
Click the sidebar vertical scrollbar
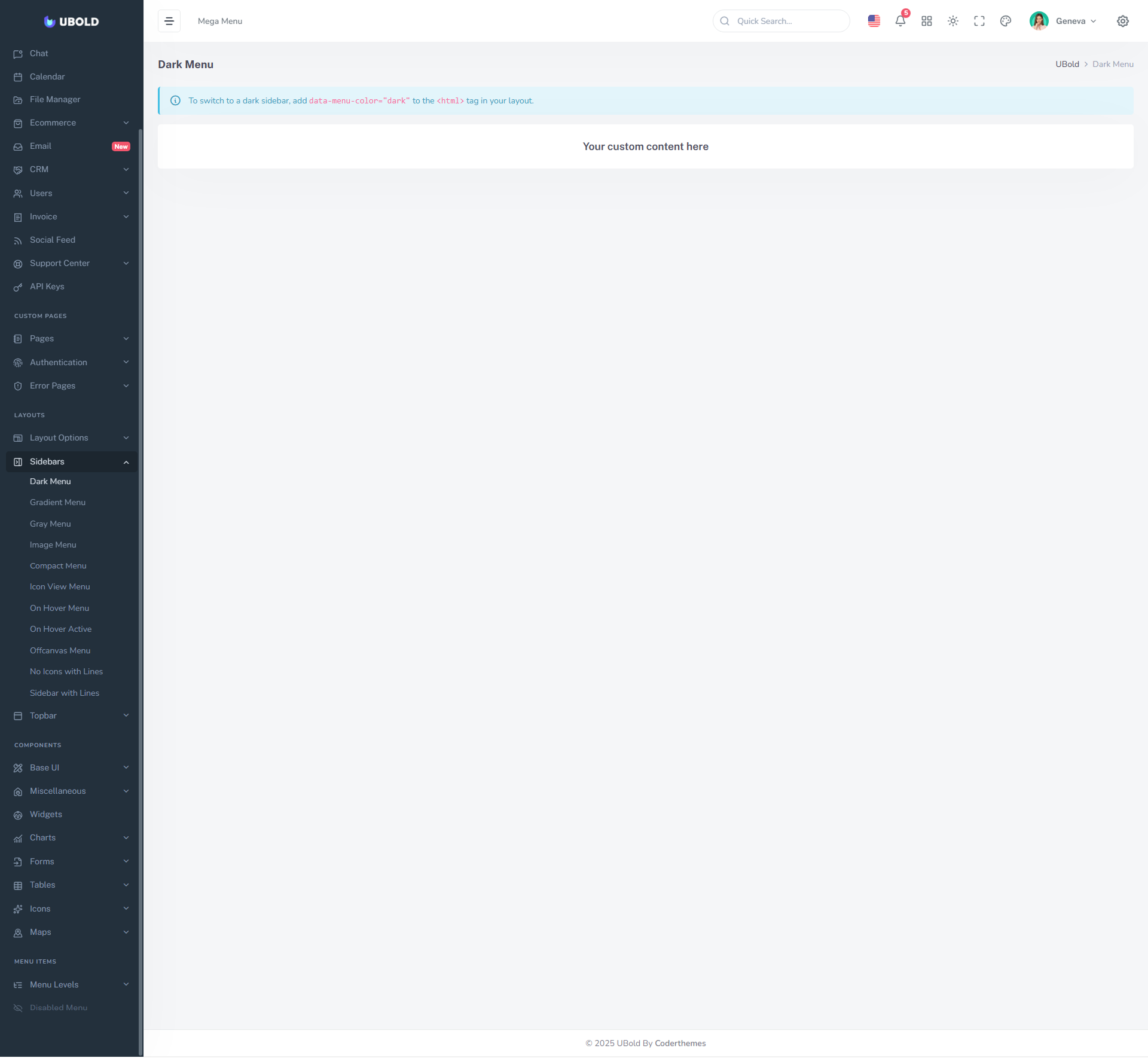pyautogui.click(x=141, y=592)
